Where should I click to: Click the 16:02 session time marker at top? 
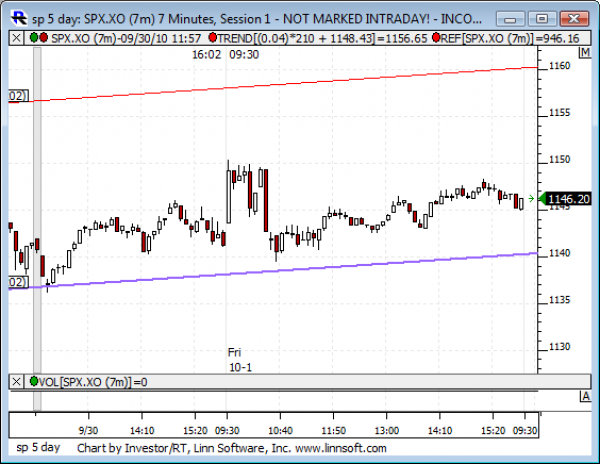(206, 55)
